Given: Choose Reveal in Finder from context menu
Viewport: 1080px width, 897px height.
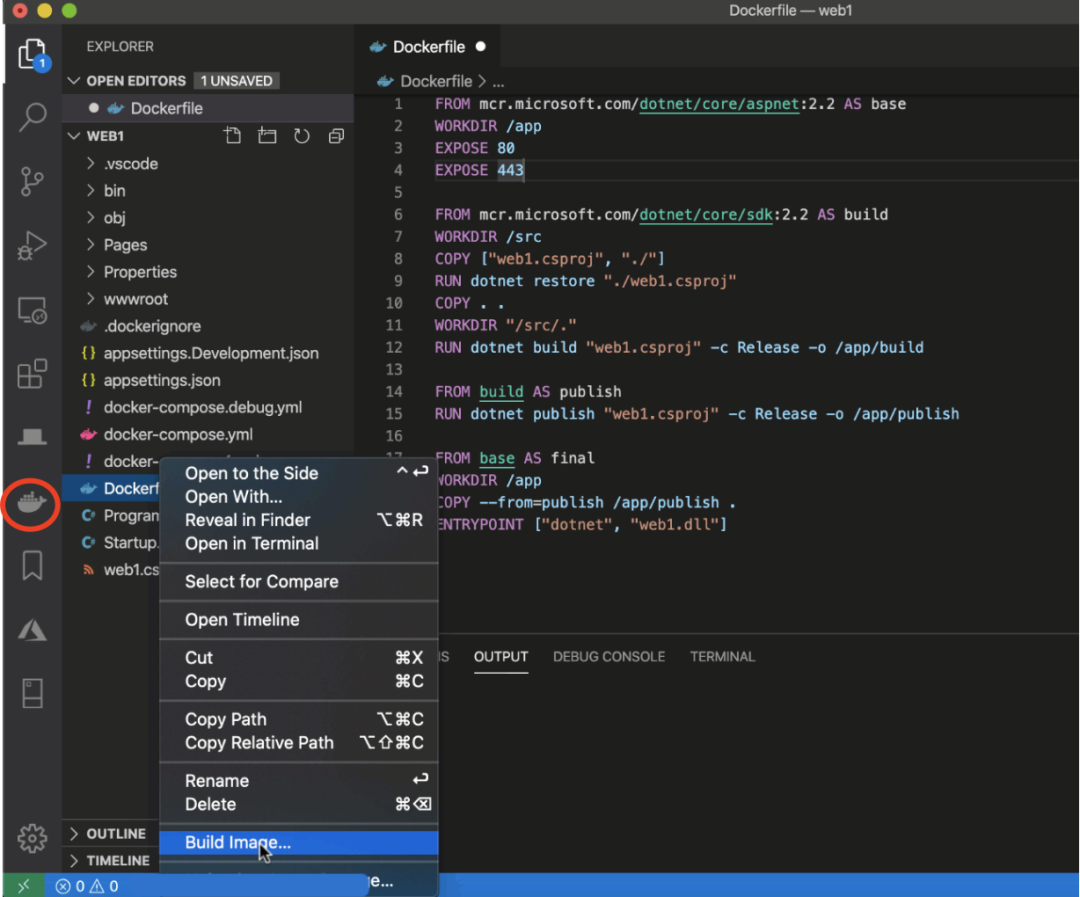Looking at the screenshot, I should [x=299, y=520].
